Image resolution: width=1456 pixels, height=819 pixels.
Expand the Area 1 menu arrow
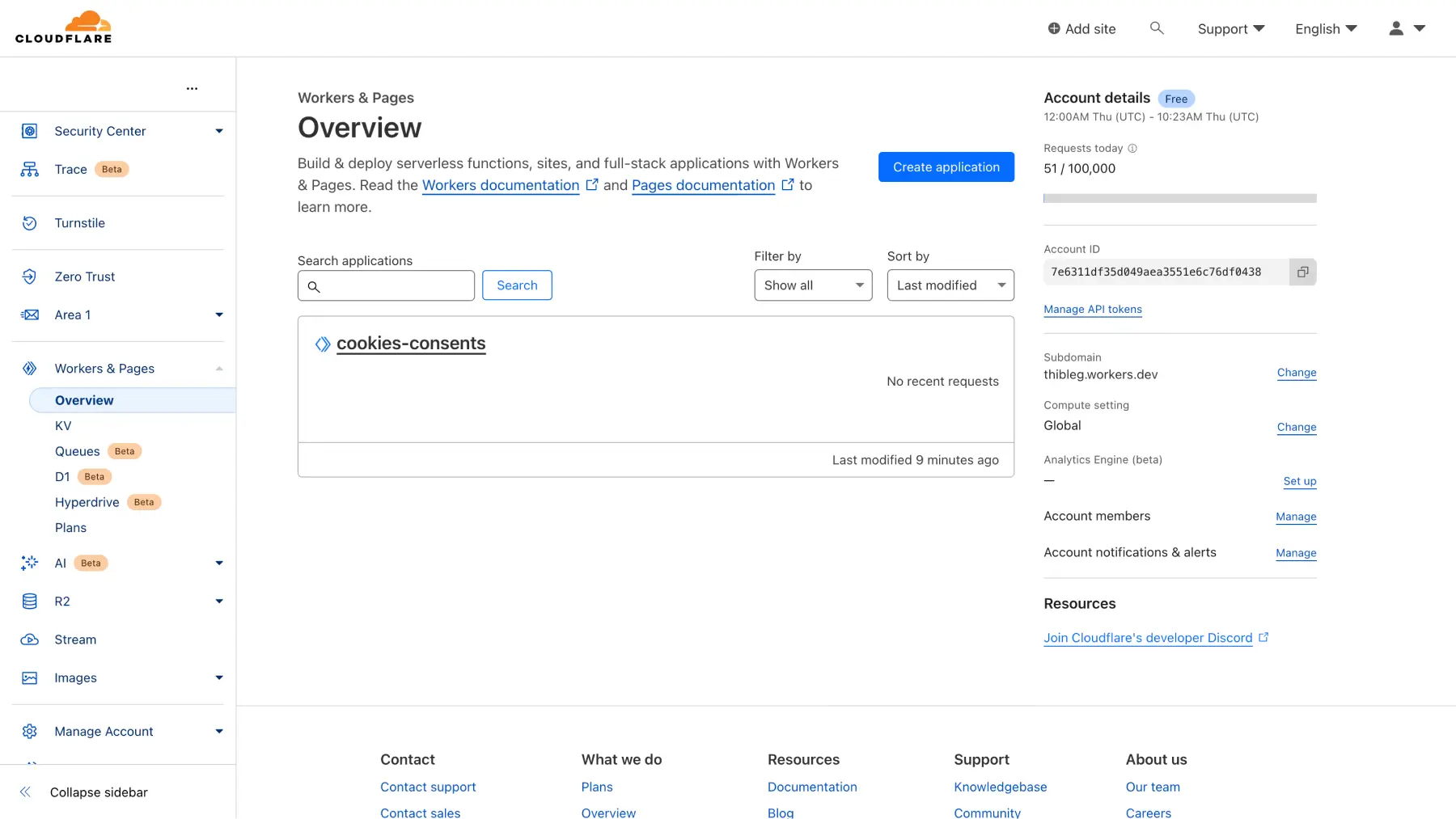[219, 315]
